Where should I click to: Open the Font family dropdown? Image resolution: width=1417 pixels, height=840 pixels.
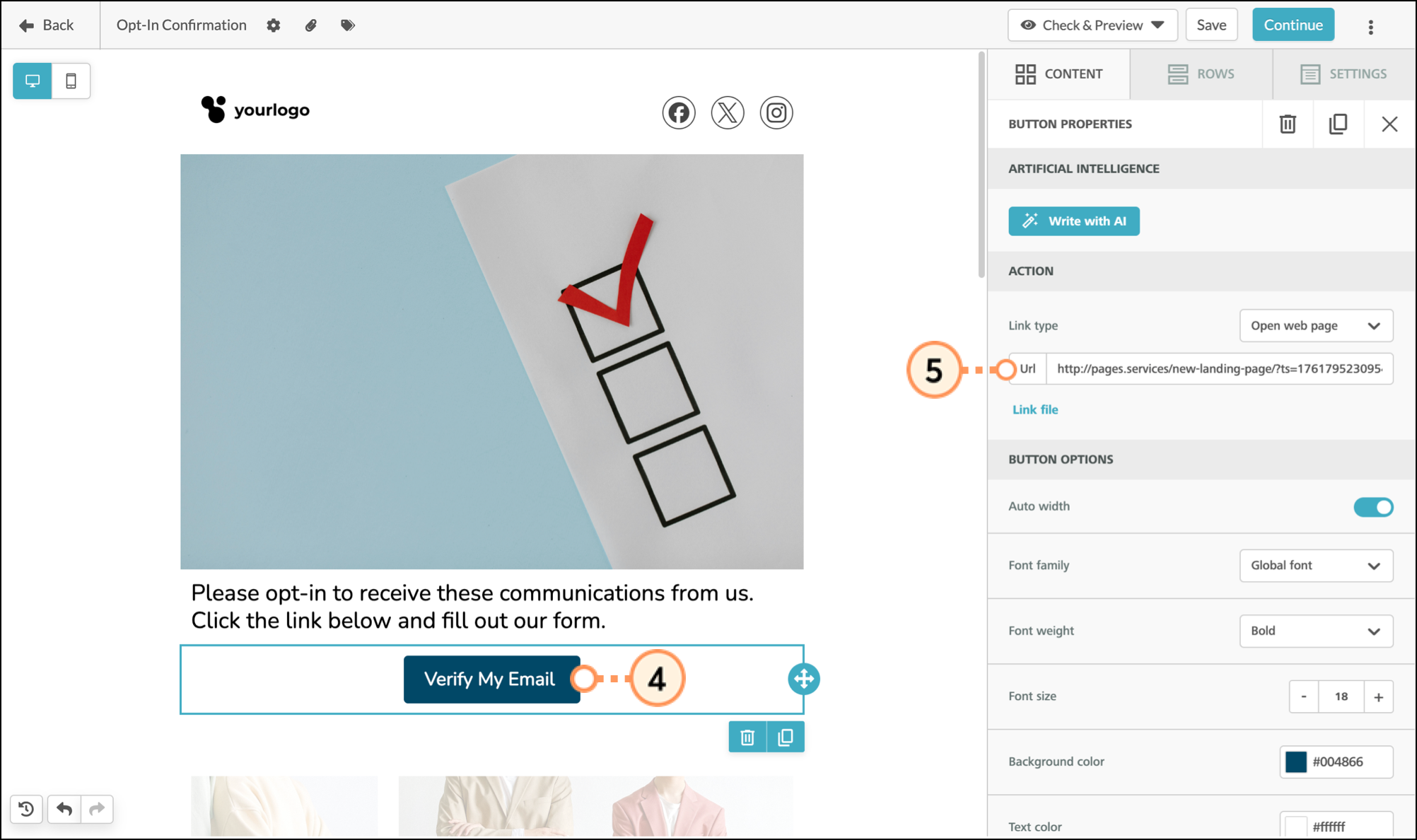[1315, 566]
